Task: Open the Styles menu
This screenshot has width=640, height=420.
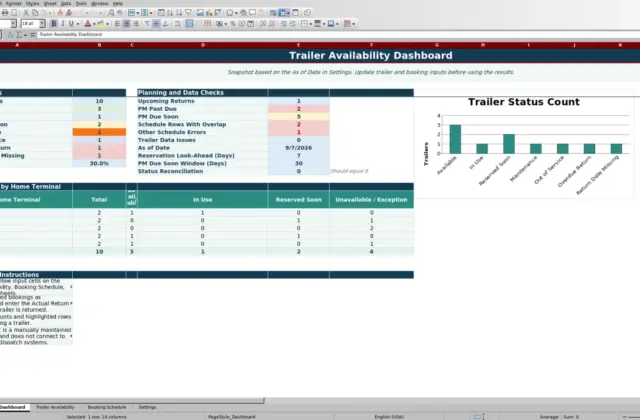Action: coord(32,3)
